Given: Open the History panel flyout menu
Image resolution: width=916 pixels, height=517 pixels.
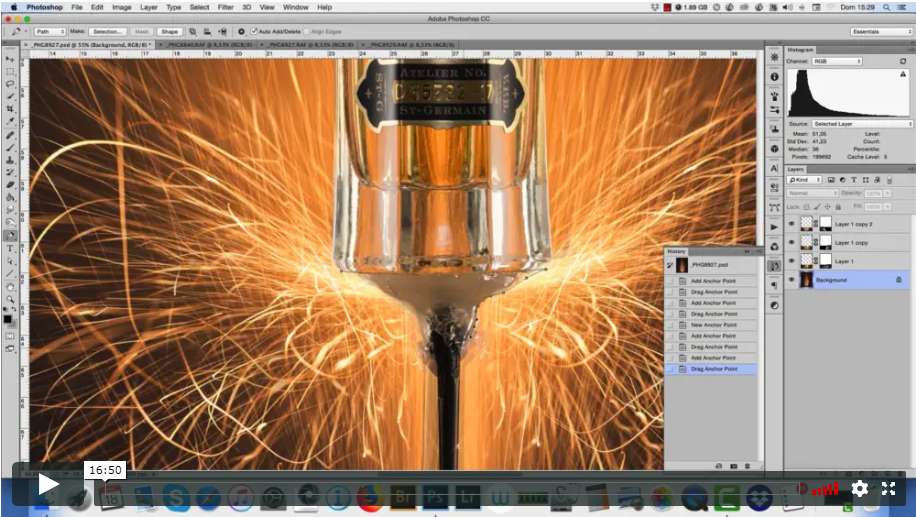Looking at the screenshot, I should point(759,251).
